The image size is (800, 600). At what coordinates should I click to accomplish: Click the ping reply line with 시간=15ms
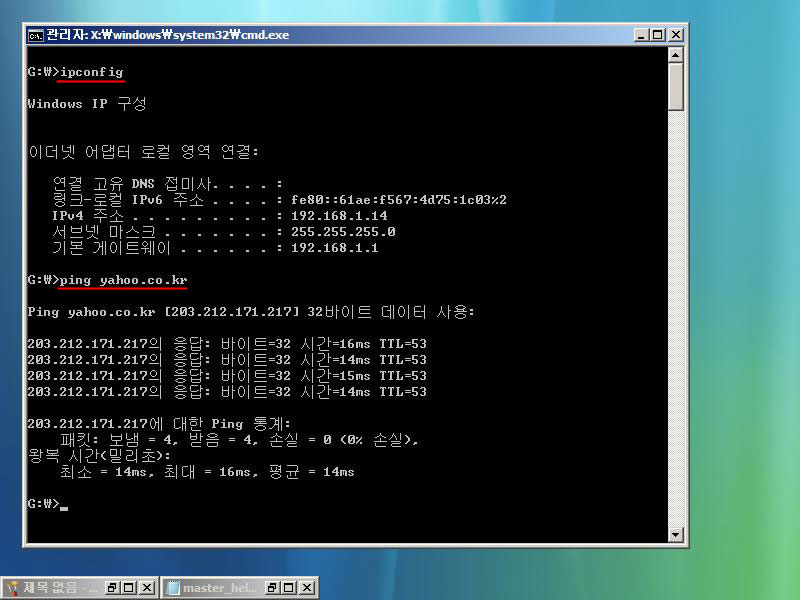tap(227, 376)
